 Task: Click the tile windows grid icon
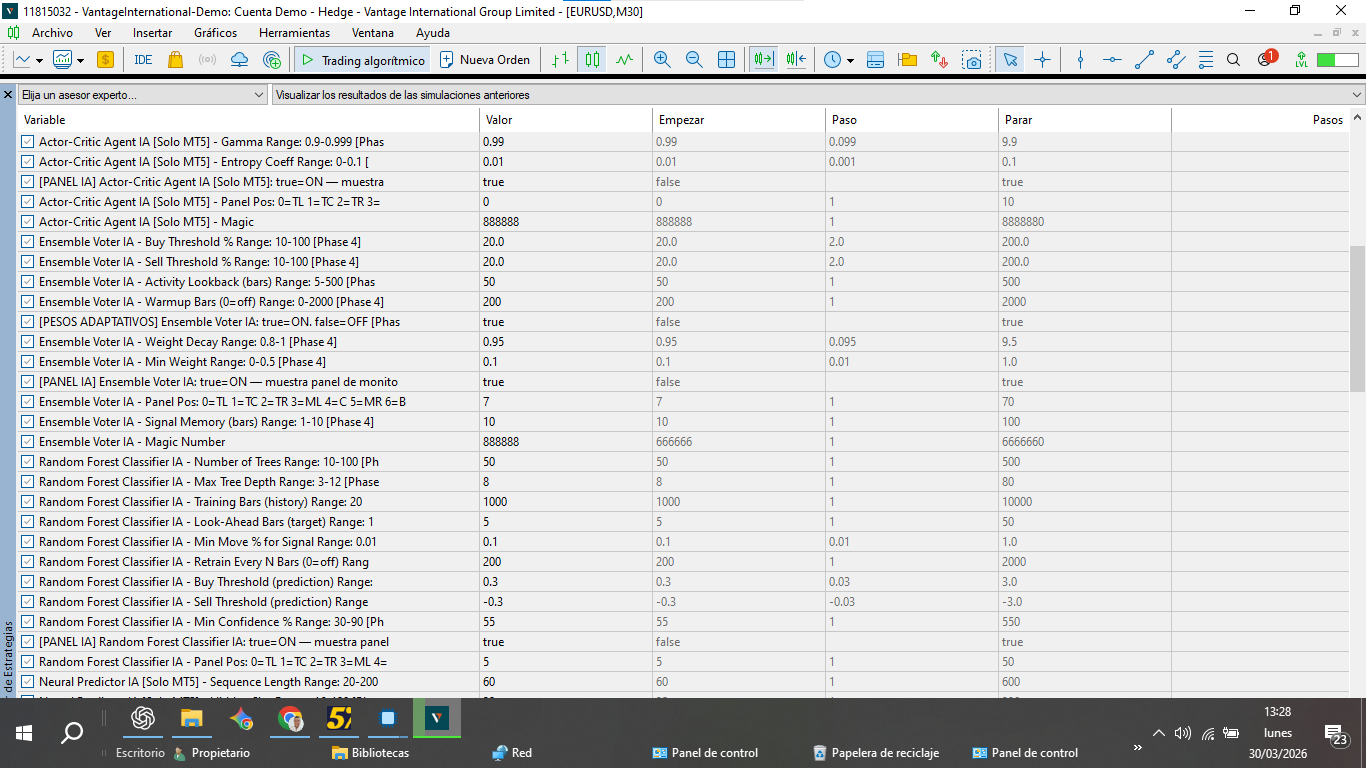[726, 60]
